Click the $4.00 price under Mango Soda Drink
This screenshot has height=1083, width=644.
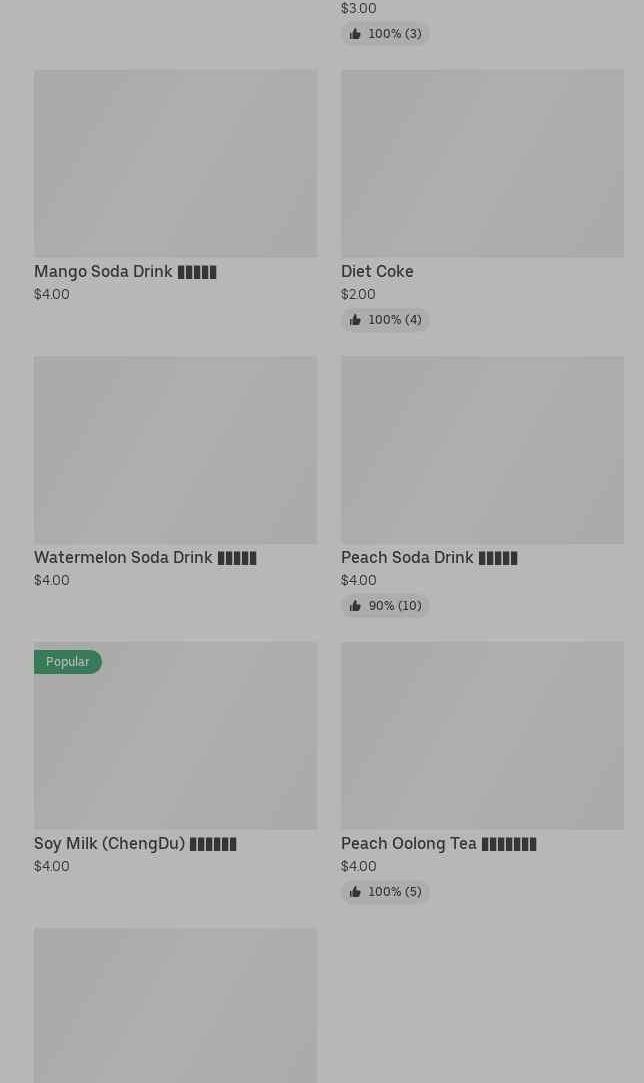[x=52, y=295]
